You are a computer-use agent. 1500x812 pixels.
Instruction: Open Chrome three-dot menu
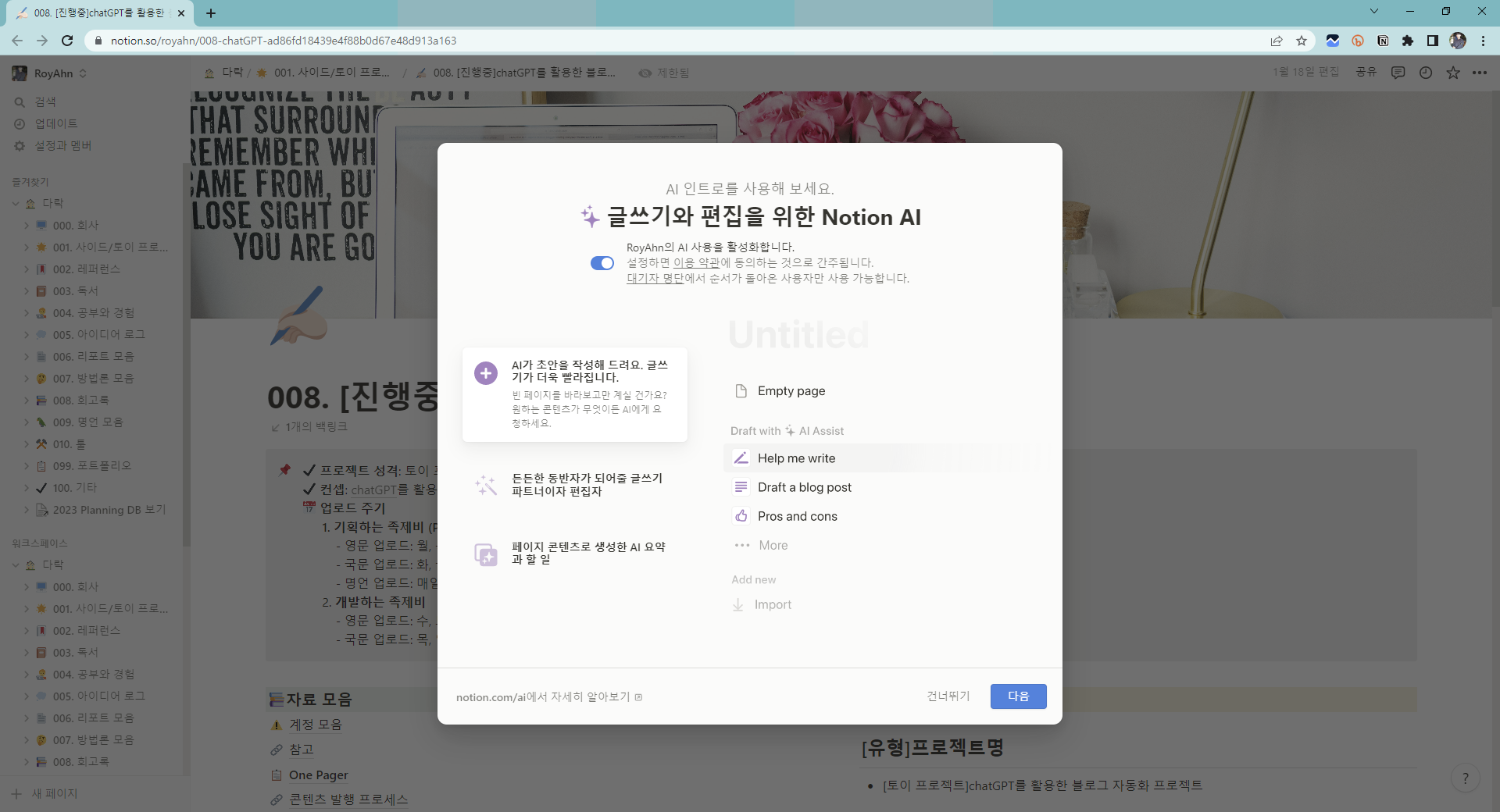click(x=1483, y=41)
